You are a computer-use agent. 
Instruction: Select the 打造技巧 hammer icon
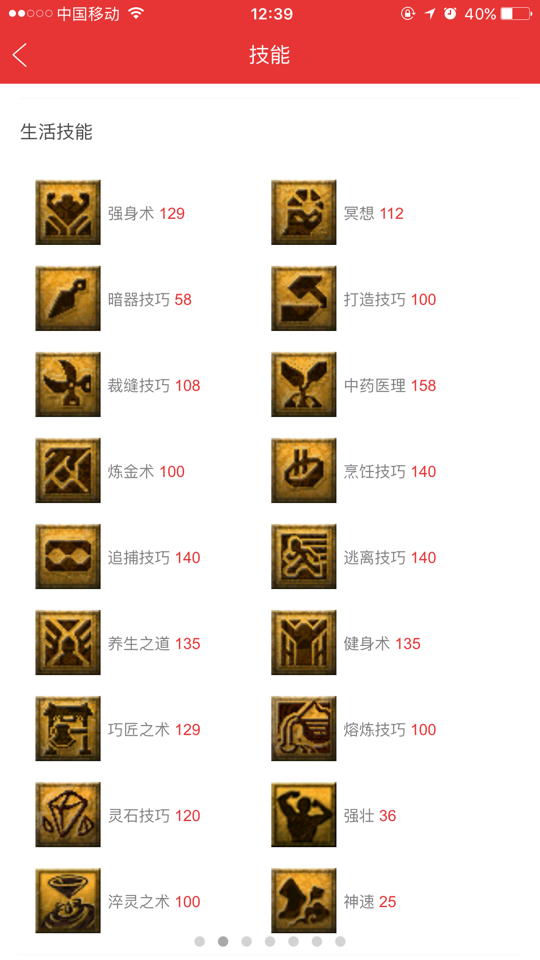tap(304, 299)
